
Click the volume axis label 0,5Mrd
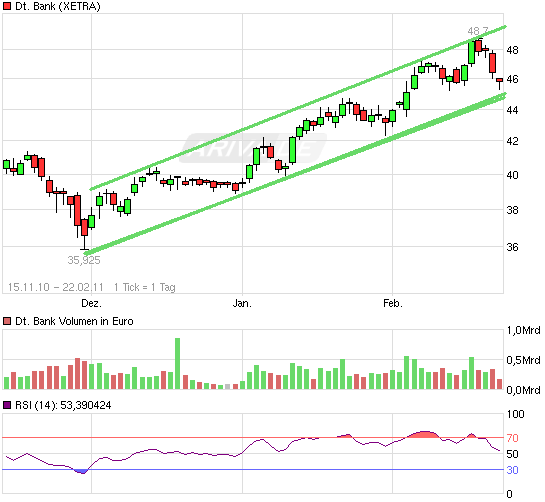[x=523, y=360]
